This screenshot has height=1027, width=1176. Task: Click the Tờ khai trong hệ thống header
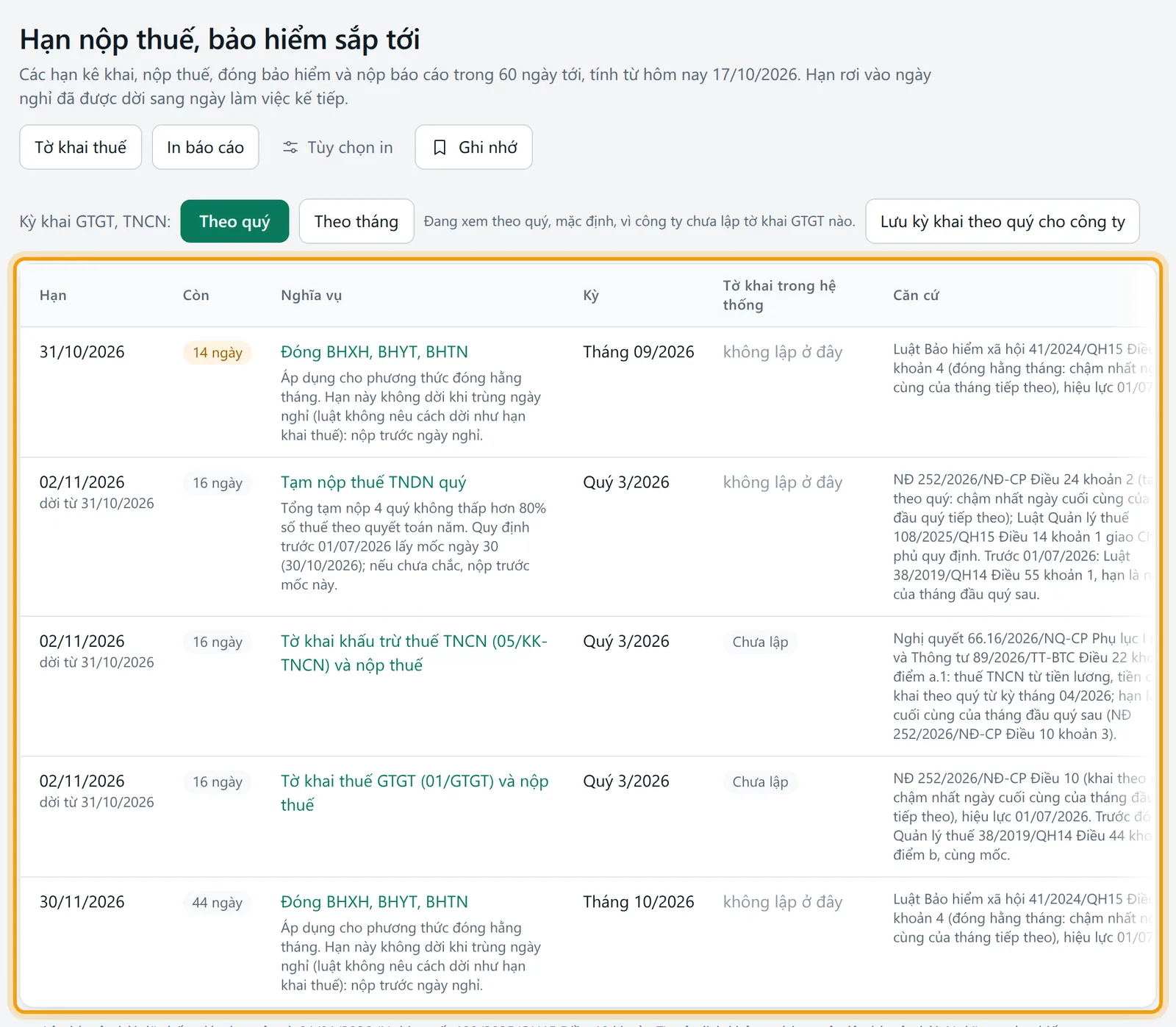[779, 295]
